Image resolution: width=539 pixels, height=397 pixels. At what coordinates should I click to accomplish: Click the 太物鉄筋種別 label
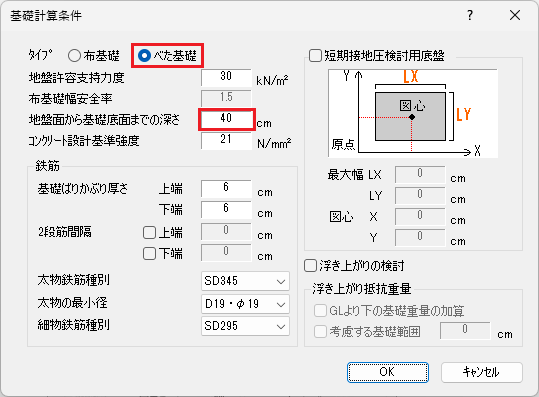pyautogui.click(x=74, y=280)
